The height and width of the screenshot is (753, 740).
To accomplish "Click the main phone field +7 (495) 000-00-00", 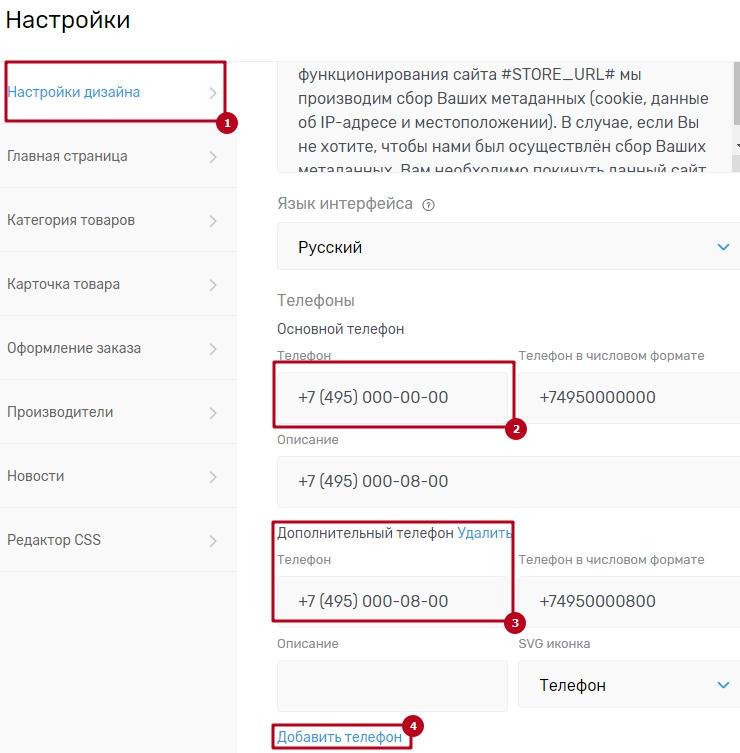I will (391, 397).
